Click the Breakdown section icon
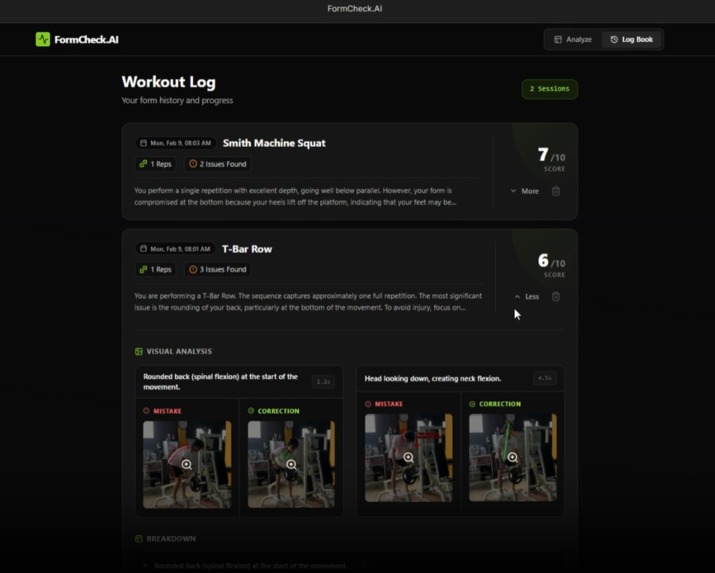The image size is (715, 573). 139,539
